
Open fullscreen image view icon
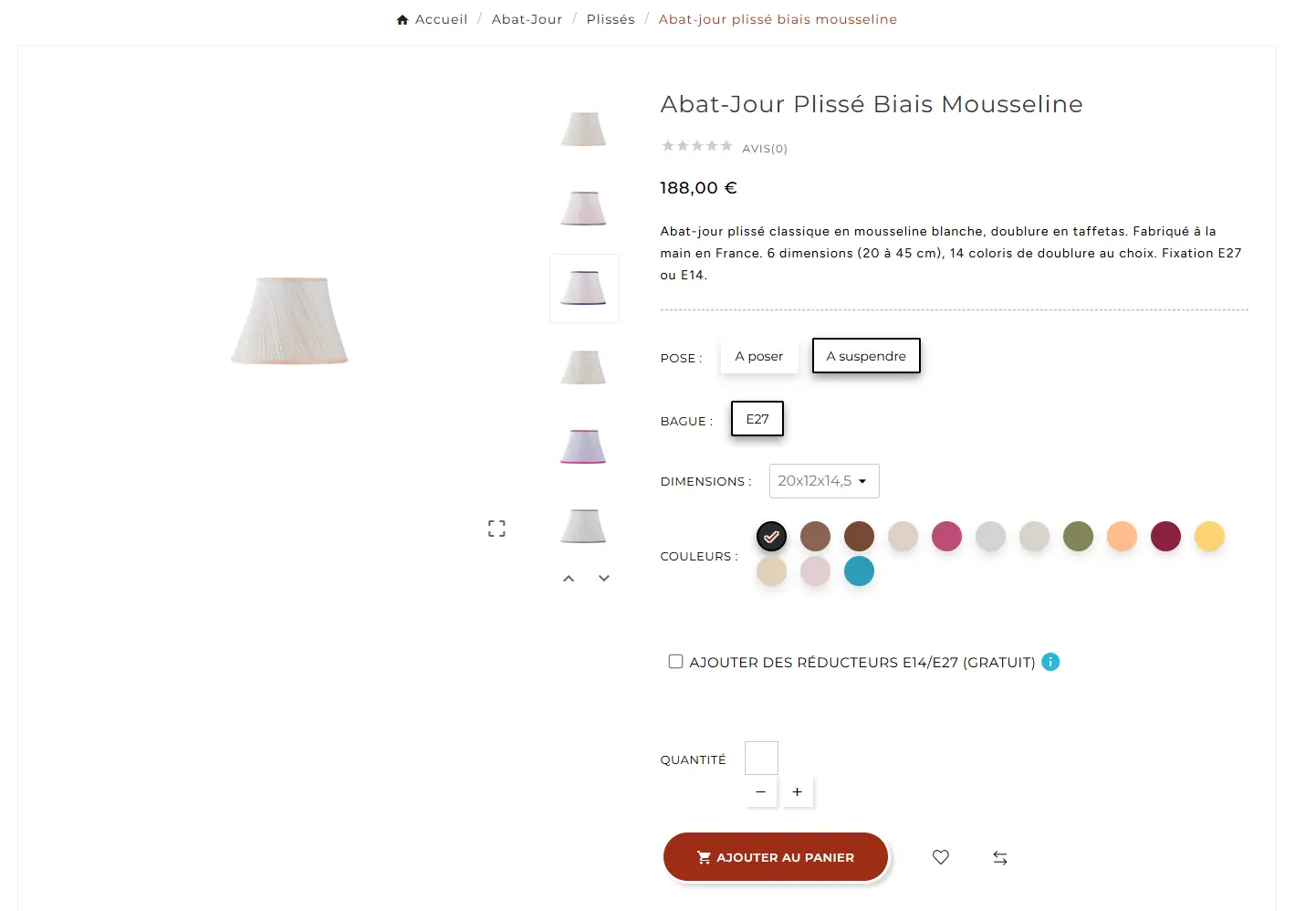click(496, 529)
